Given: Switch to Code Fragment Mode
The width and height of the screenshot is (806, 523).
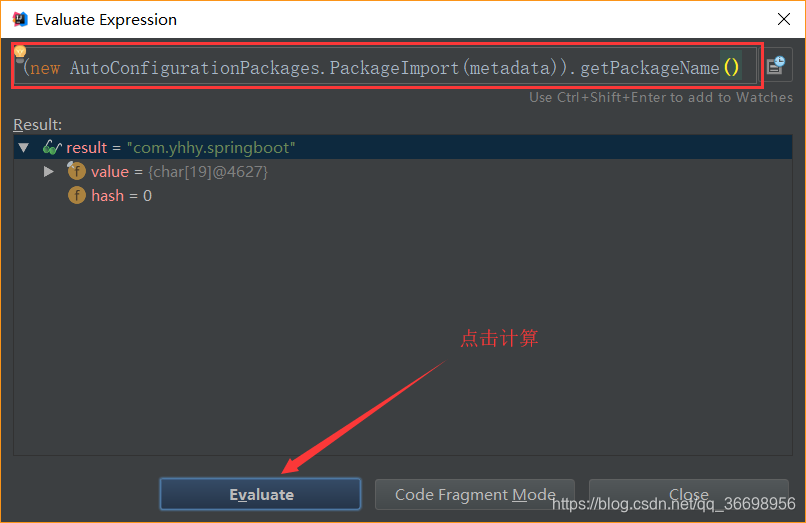Looking at the screenshot, I should [x=474, y=494].
